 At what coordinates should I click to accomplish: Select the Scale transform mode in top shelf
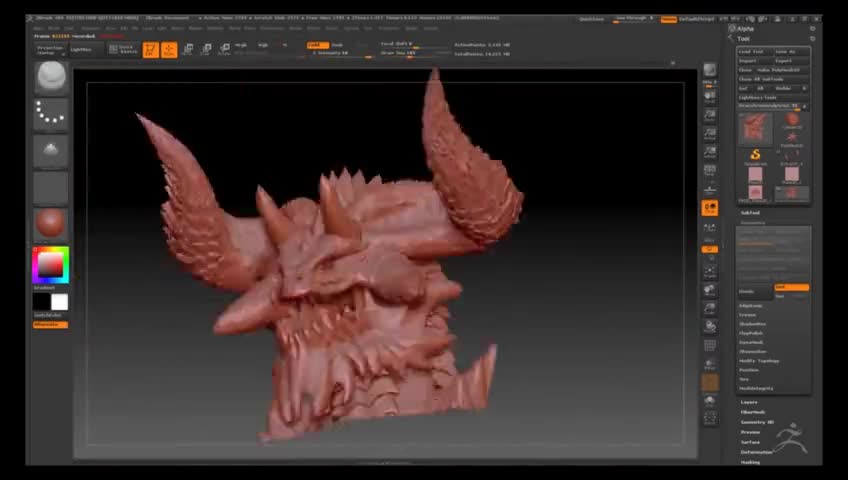[206, 50]
